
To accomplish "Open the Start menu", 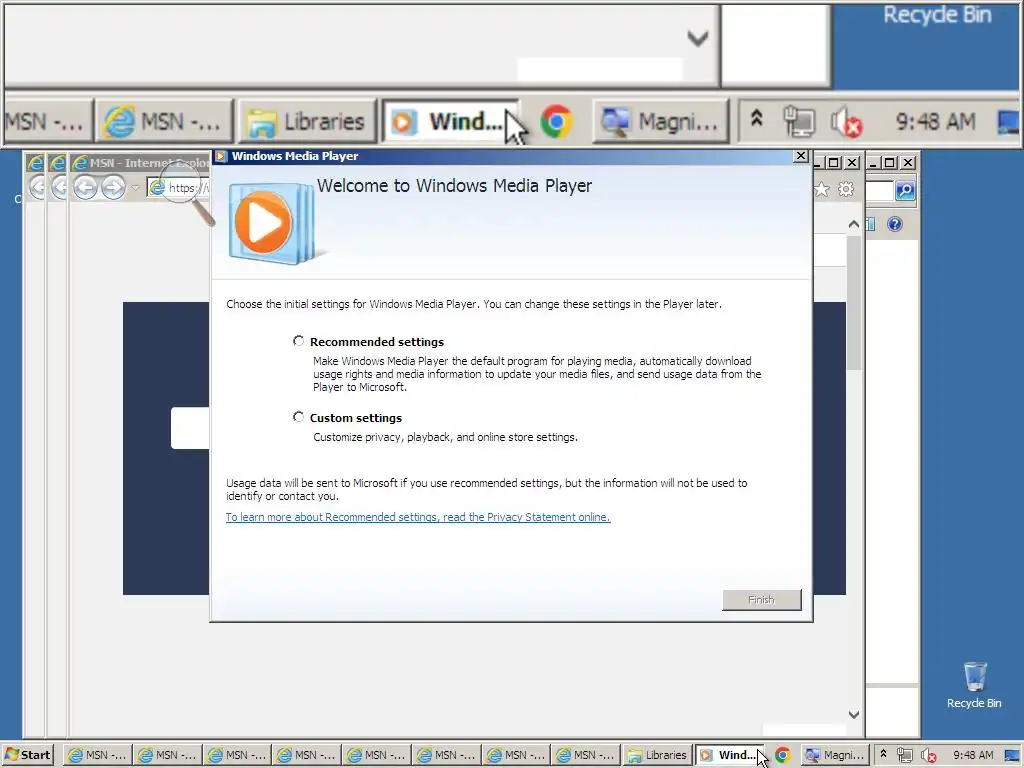I will (x=27, y=755).
